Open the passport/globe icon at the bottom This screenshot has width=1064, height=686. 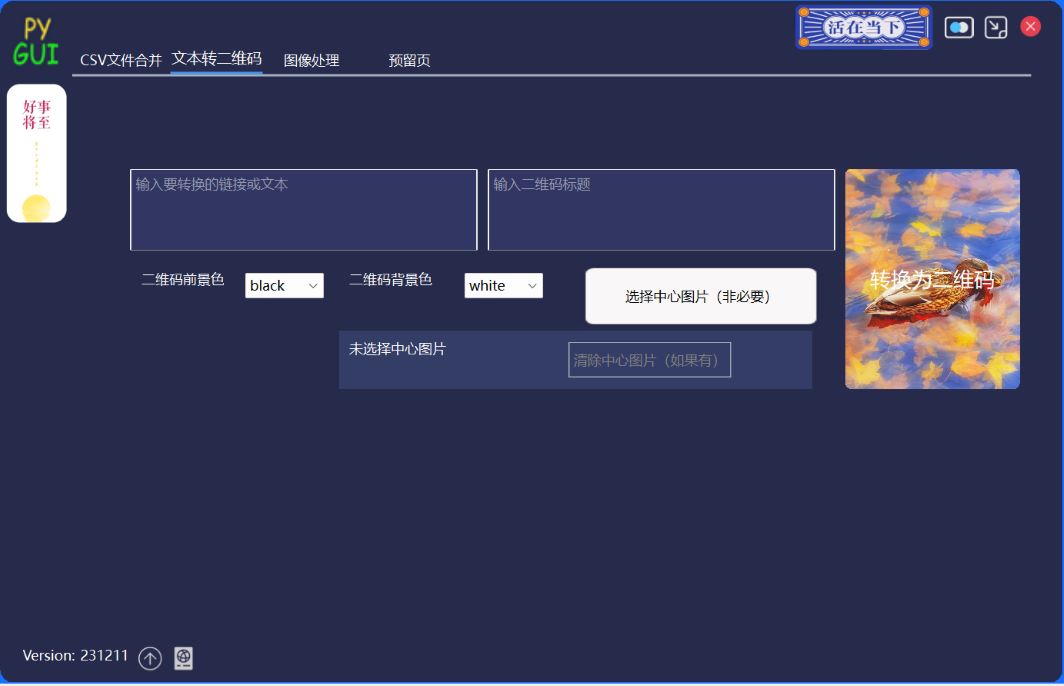[183, 658]
